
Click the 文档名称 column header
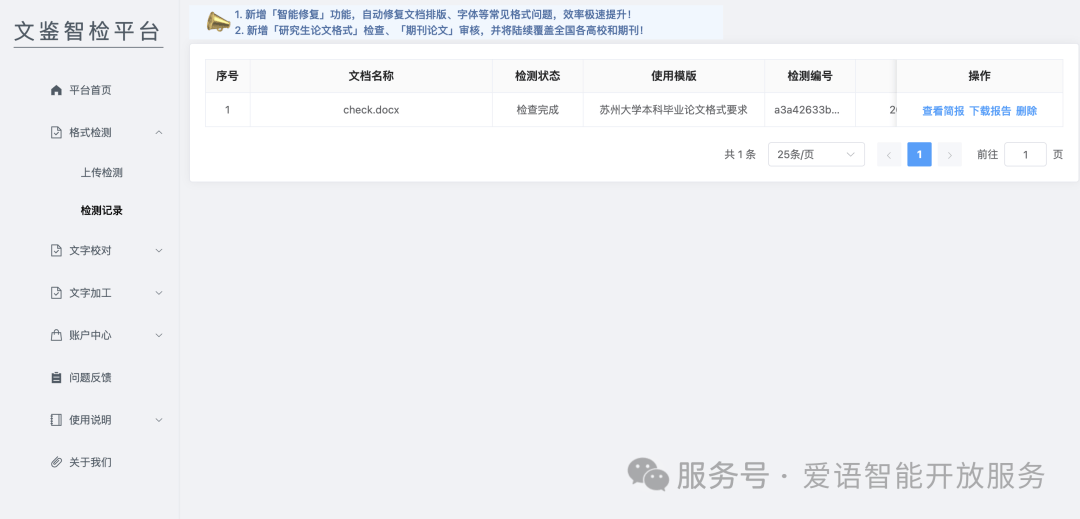pyautogui.click(x=371, y=76)
